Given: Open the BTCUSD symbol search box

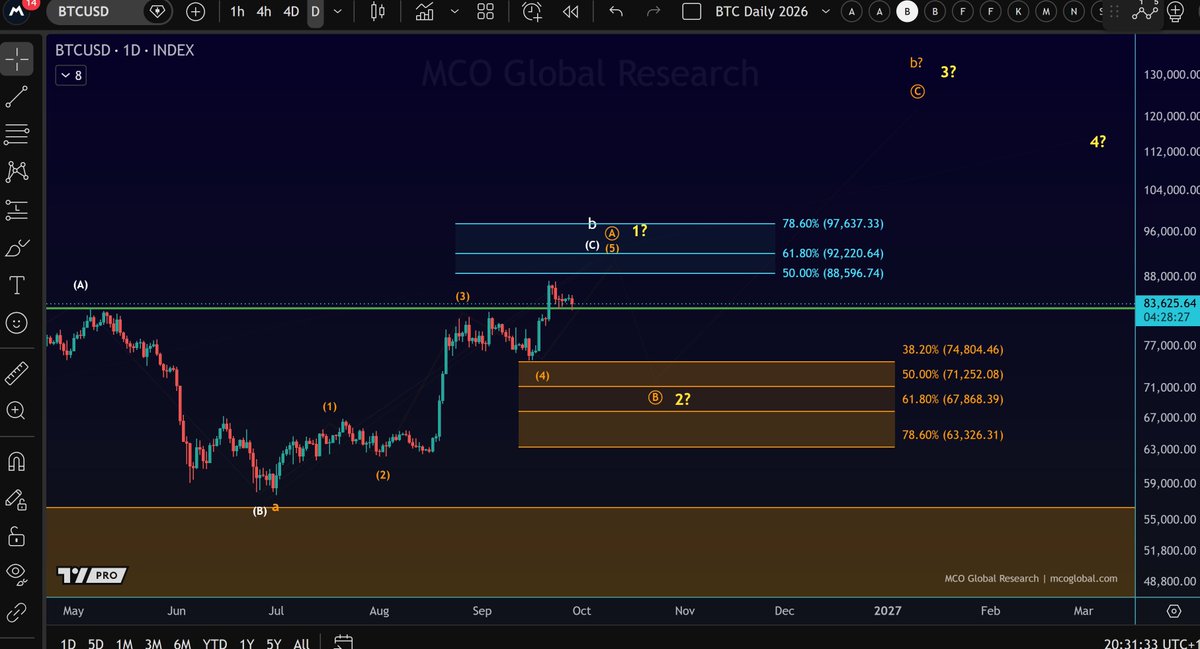Looking at the screenshot, I should 82,12.
